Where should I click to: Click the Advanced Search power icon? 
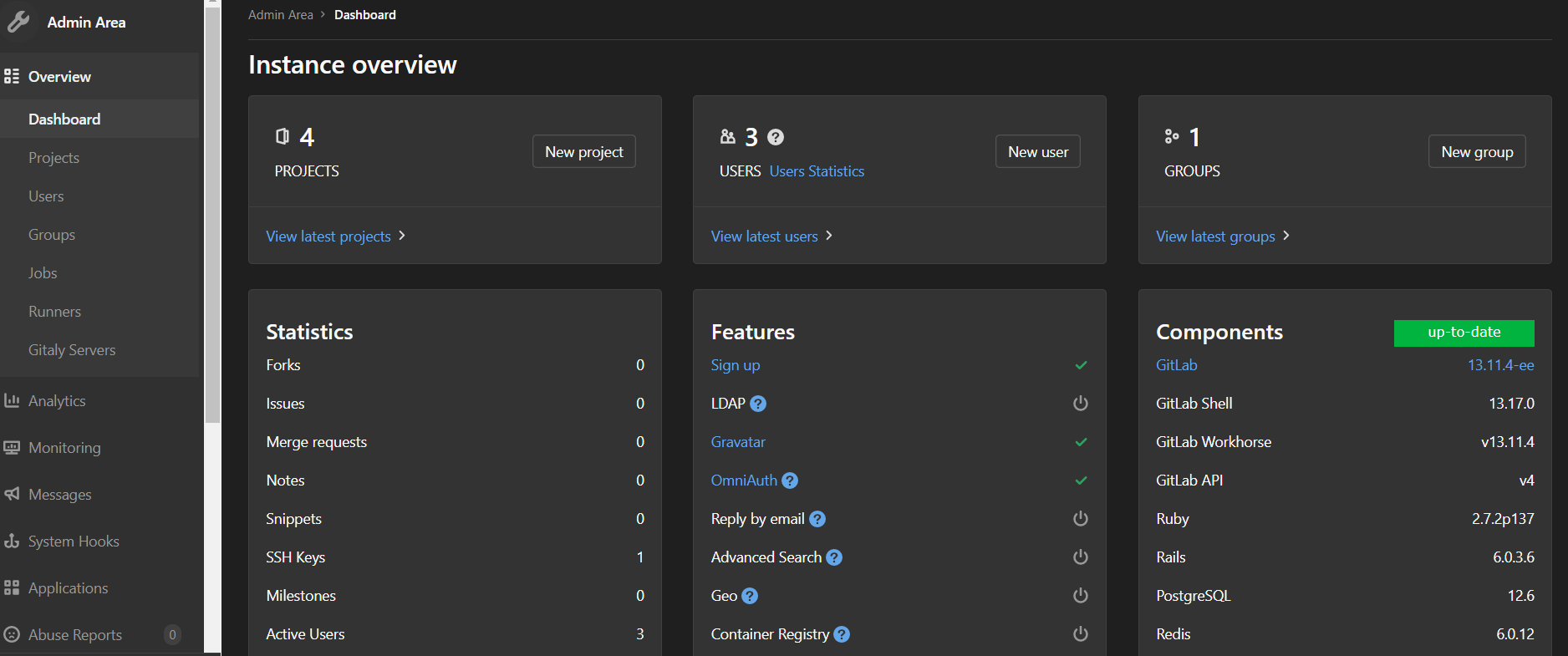click(1081, 557)
